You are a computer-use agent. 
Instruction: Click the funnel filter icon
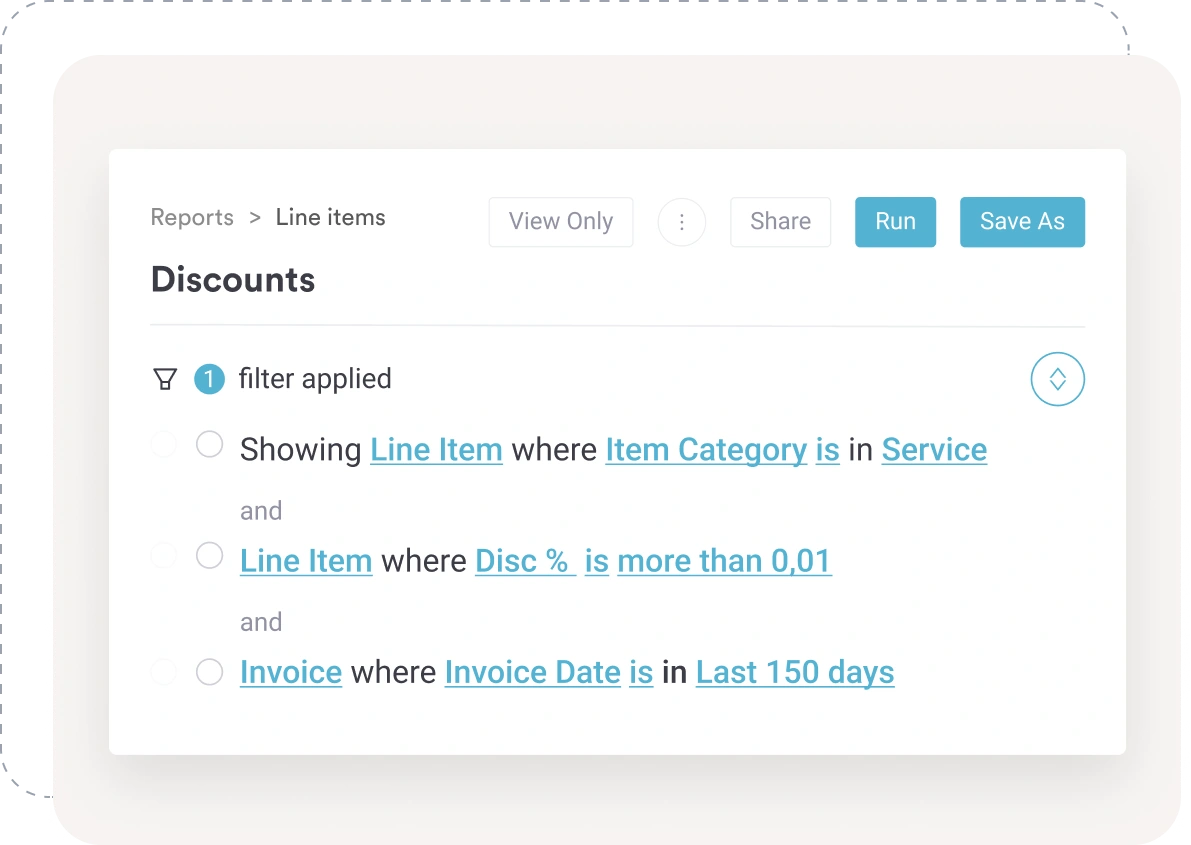coord(165,380)
